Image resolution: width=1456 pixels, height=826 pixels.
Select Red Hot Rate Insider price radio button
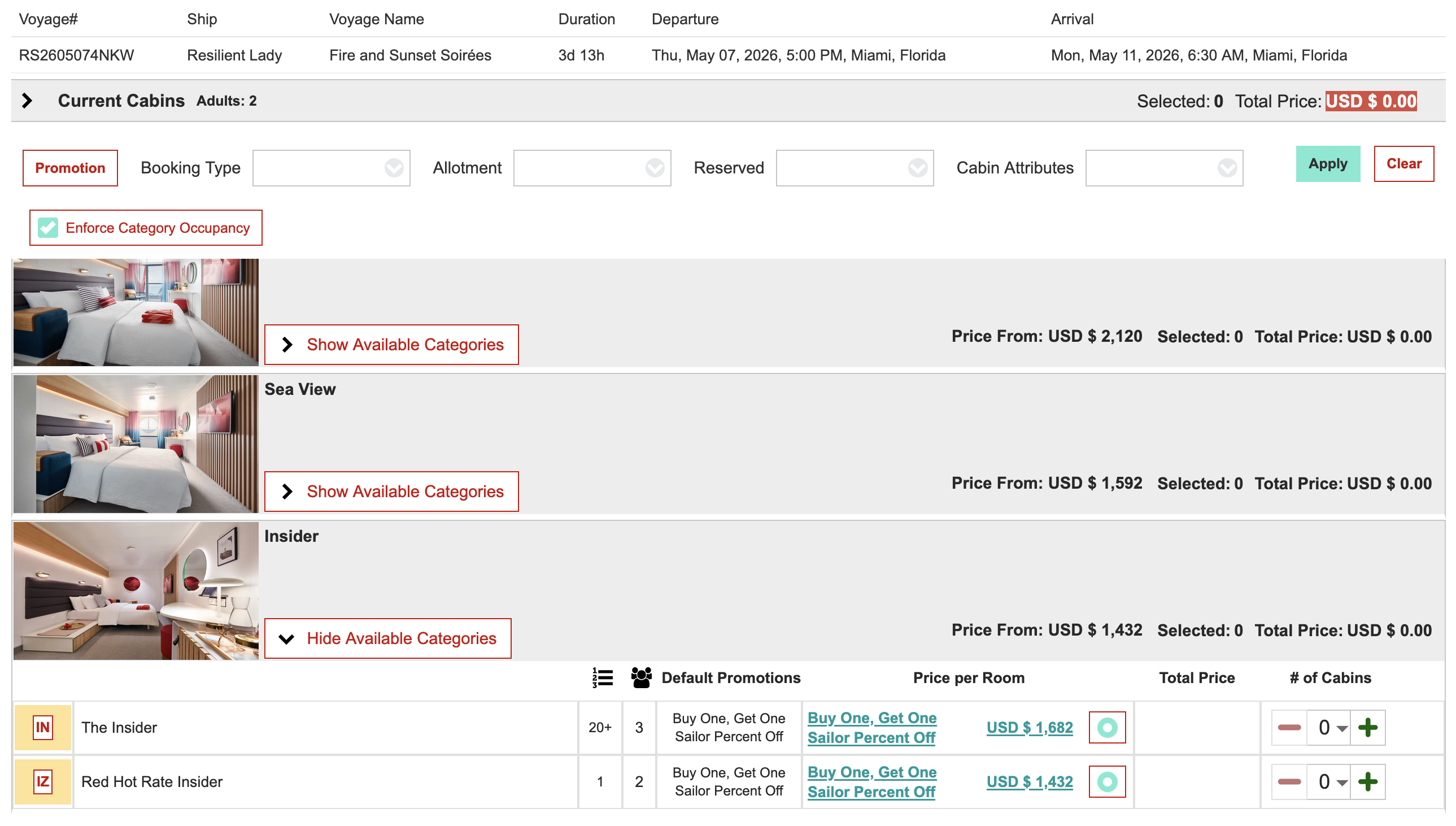tap(1107, 782)
